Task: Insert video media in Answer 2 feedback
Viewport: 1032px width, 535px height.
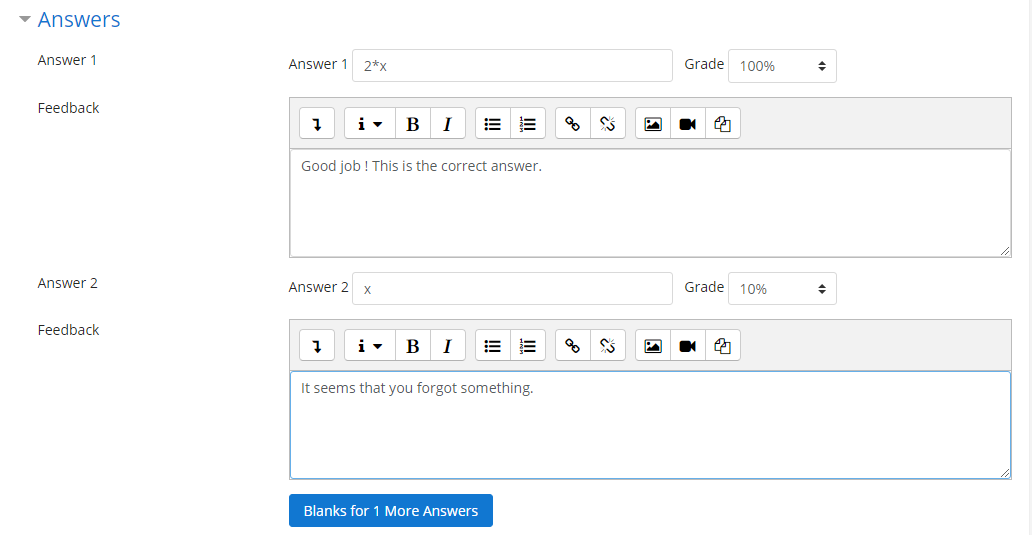Action: pos(687,346)
